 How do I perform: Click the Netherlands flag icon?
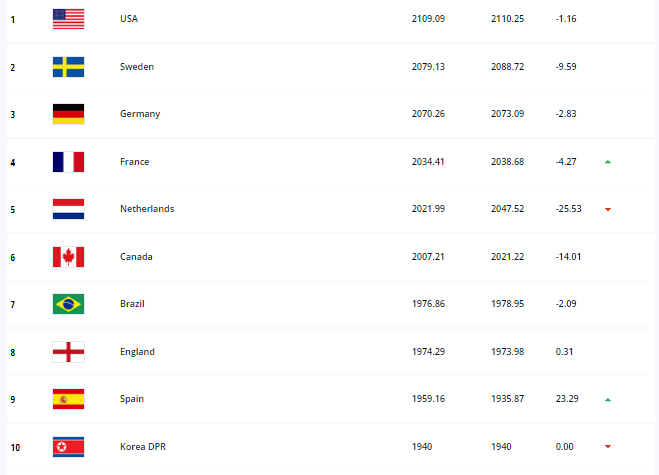[69, 209]
